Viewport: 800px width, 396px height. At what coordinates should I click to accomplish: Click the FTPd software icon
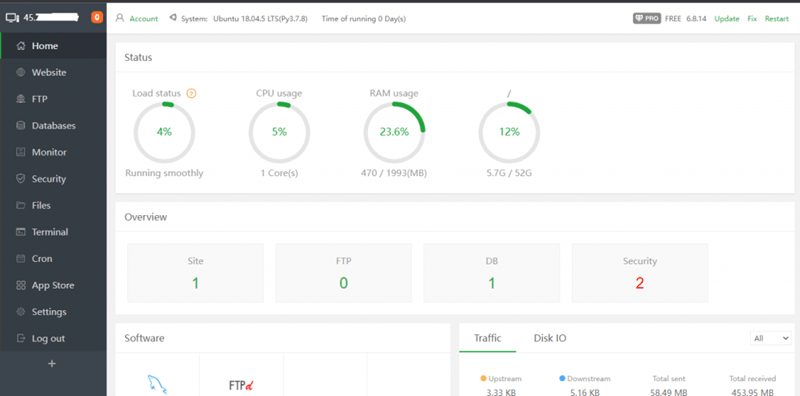click(x=241, y=385)
